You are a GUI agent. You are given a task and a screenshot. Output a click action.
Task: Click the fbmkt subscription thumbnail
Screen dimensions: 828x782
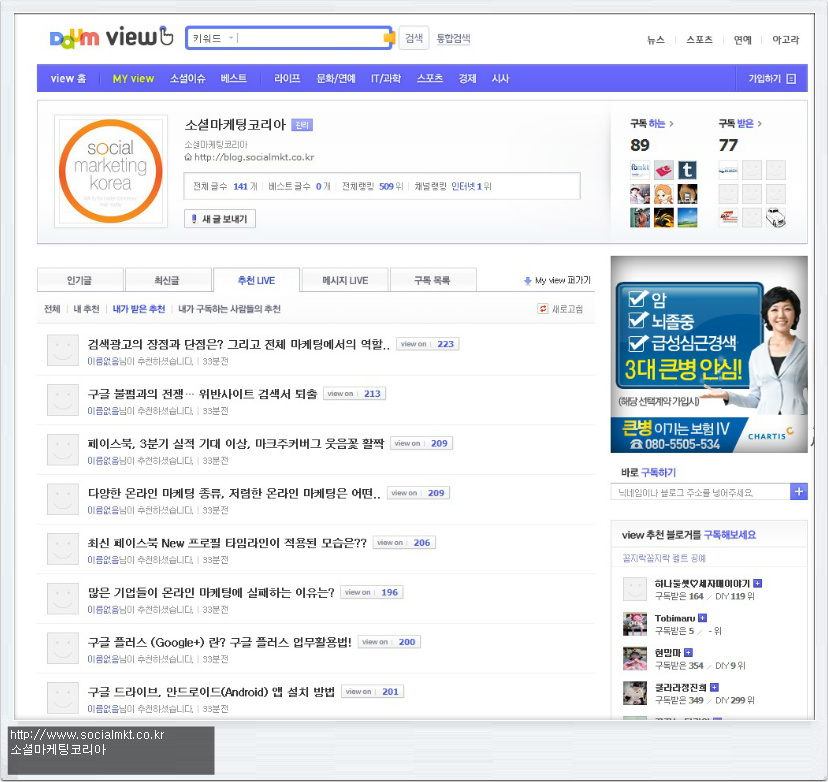click(640, 170)
